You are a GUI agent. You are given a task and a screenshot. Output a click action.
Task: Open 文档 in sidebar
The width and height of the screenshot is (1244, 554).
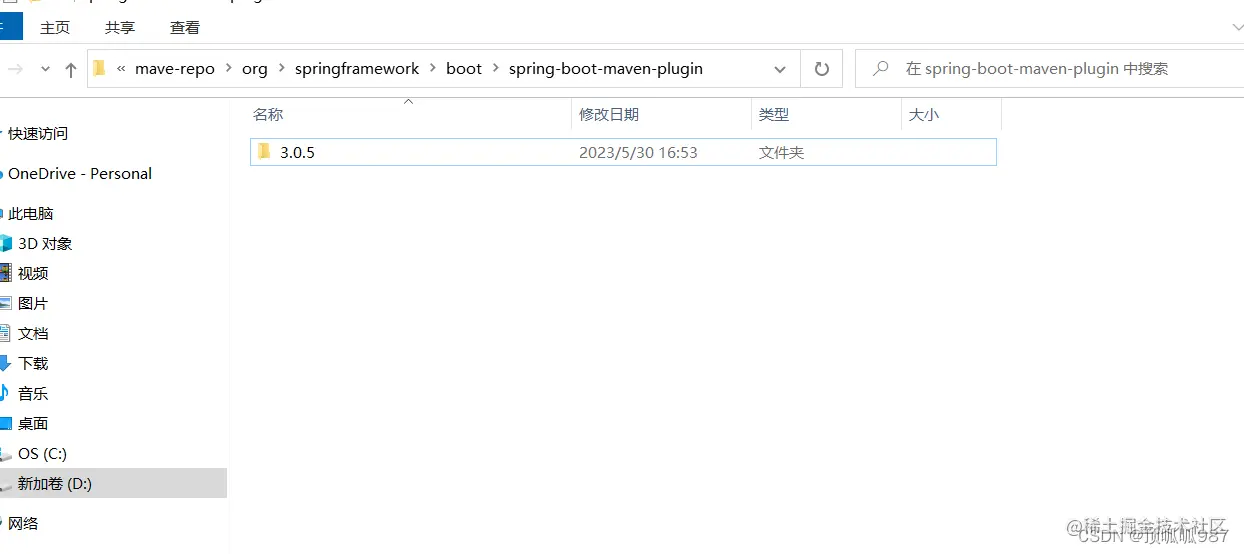coord(33,333)
